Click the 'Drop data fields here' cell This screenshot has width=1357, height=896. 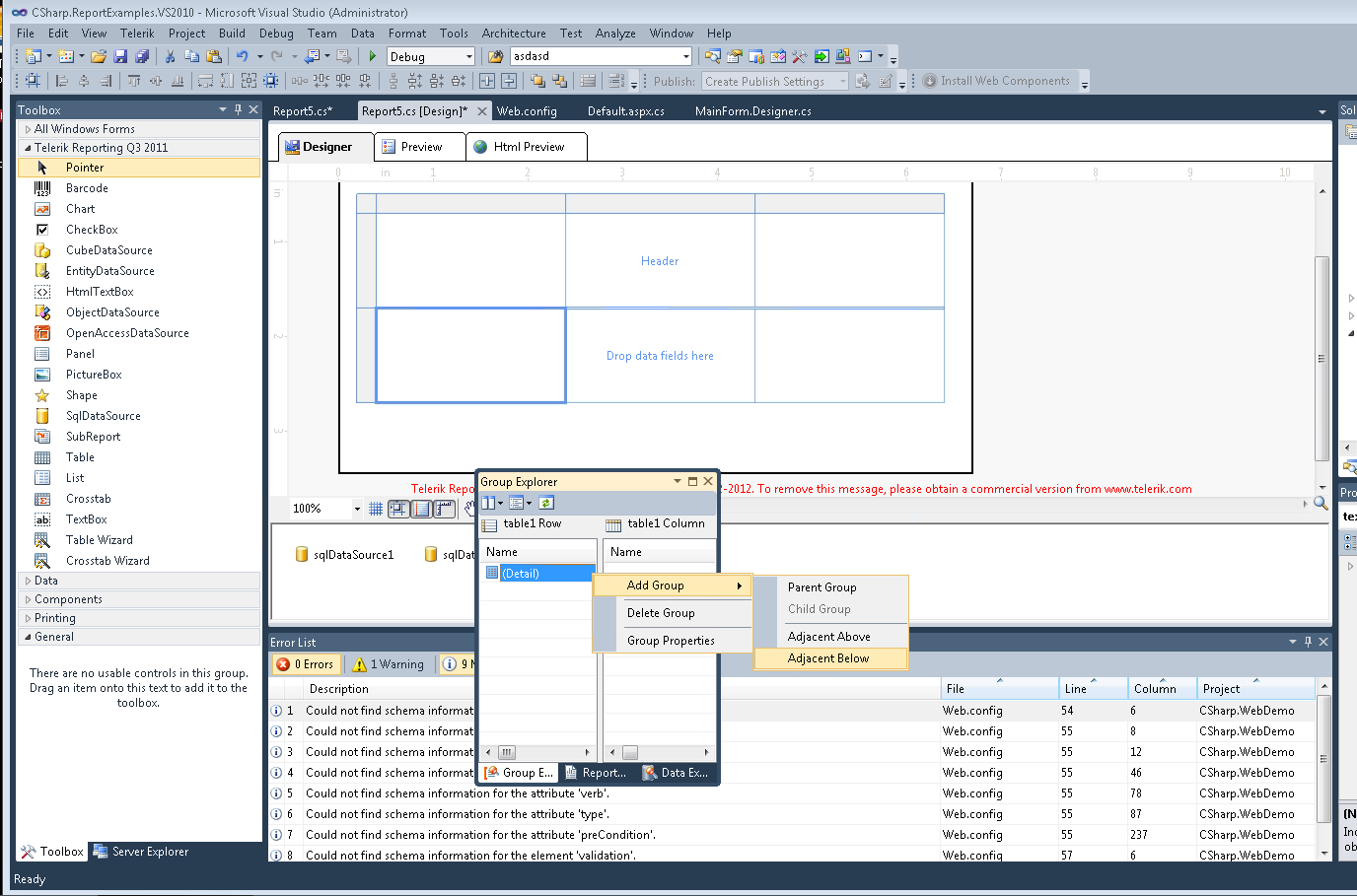tap(660, 356)
